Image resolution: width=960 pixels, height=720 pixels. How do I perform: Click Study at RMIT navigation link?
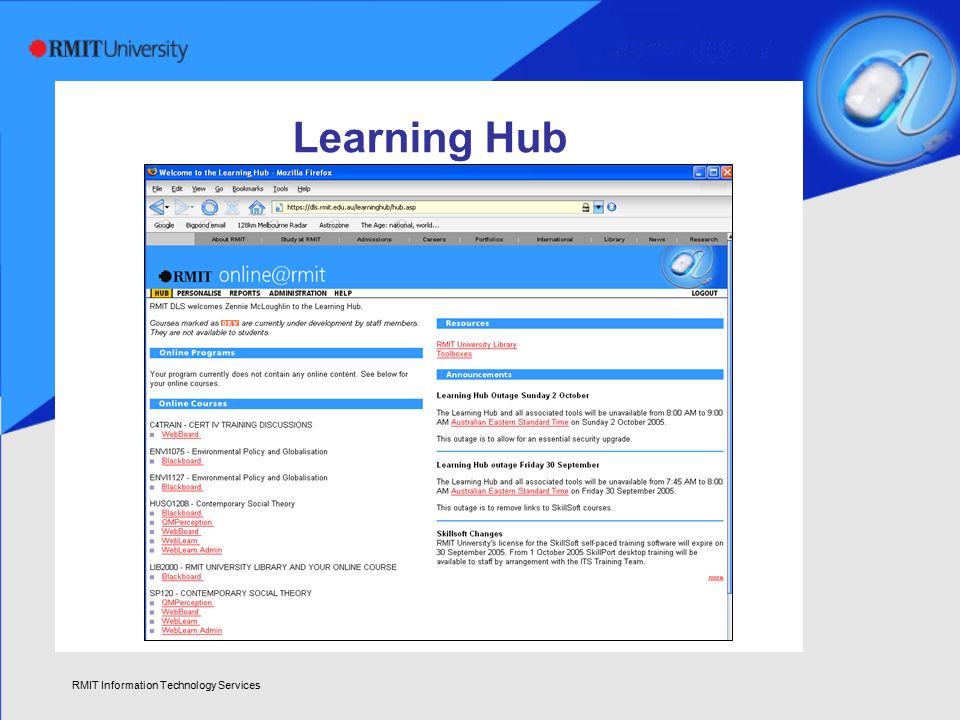pyautogui.click(x=301, y=239)
